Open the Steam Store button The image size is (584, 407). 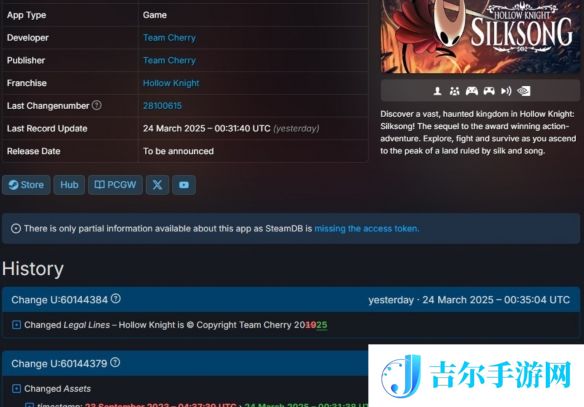26,185
